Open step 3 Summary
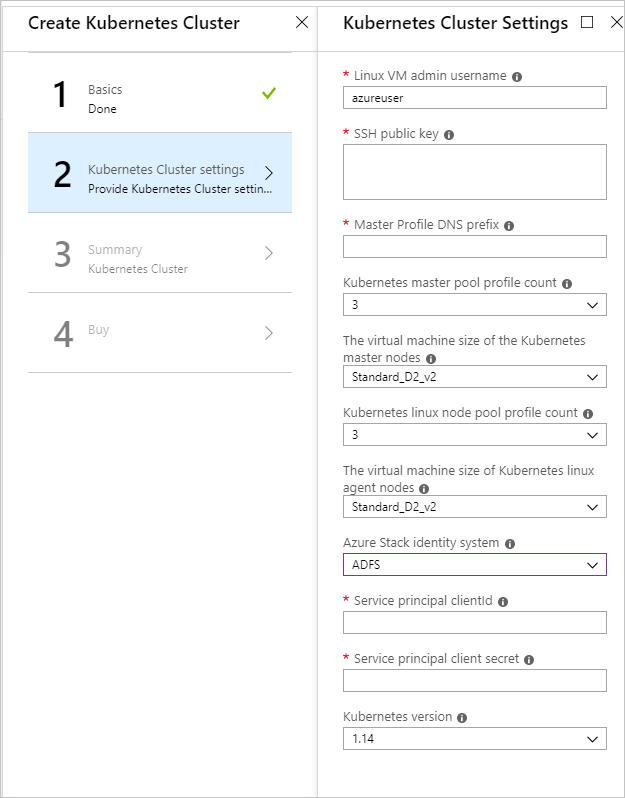This screenshot has height=798, width=625. (x=160, y=253)
